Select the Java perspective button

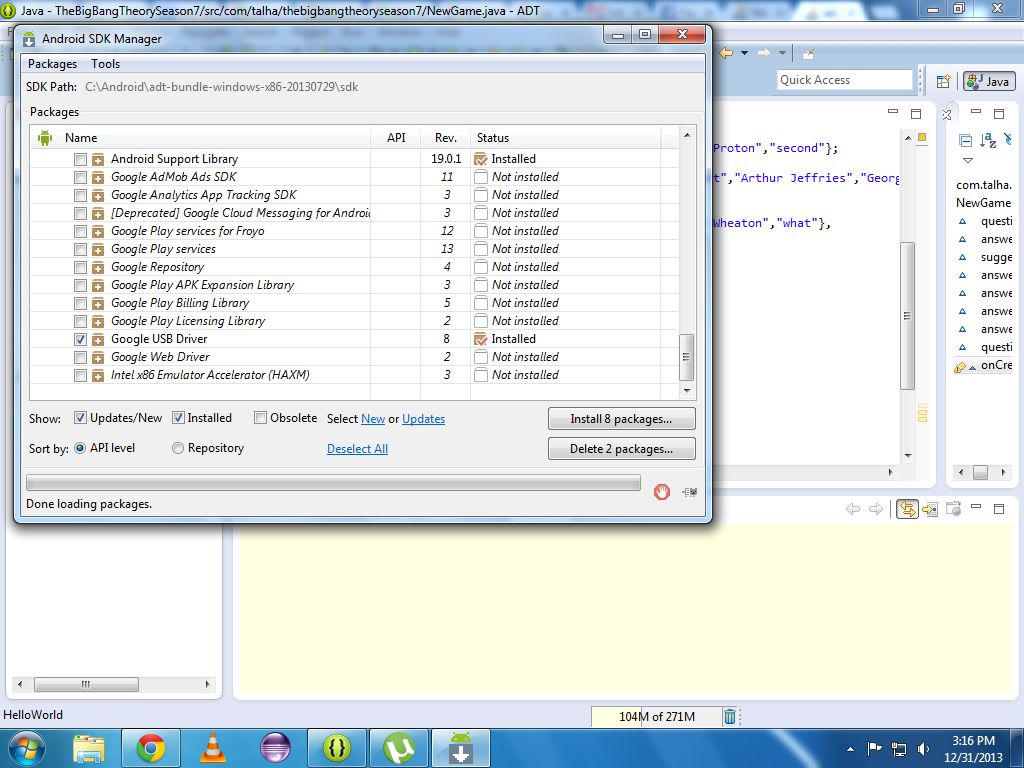[989, 81]
